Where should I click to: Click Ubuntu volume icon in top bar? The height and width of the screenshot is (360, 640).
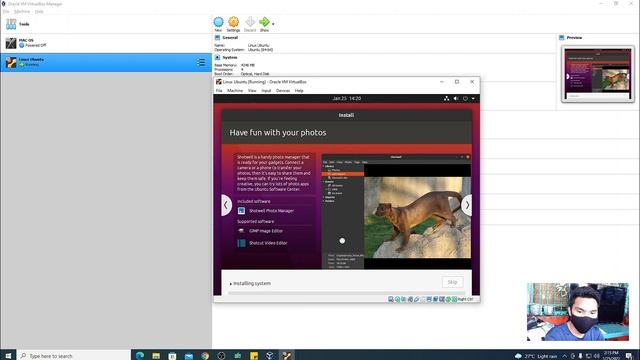(x=456, y=98)
